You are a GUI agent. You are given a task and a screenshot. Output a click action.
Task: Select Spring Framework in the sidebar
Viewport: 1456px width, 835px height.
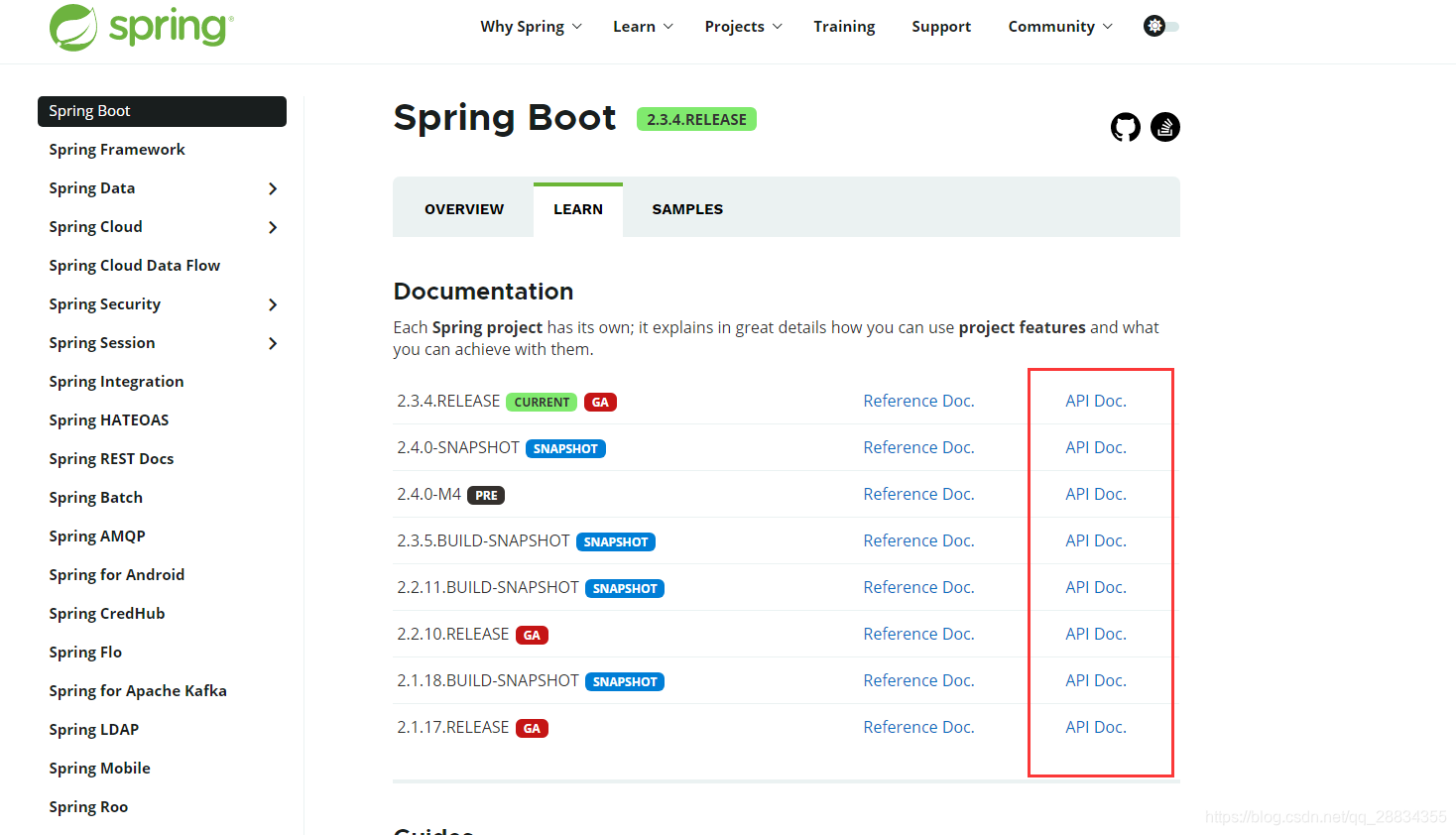coord(117,150)
